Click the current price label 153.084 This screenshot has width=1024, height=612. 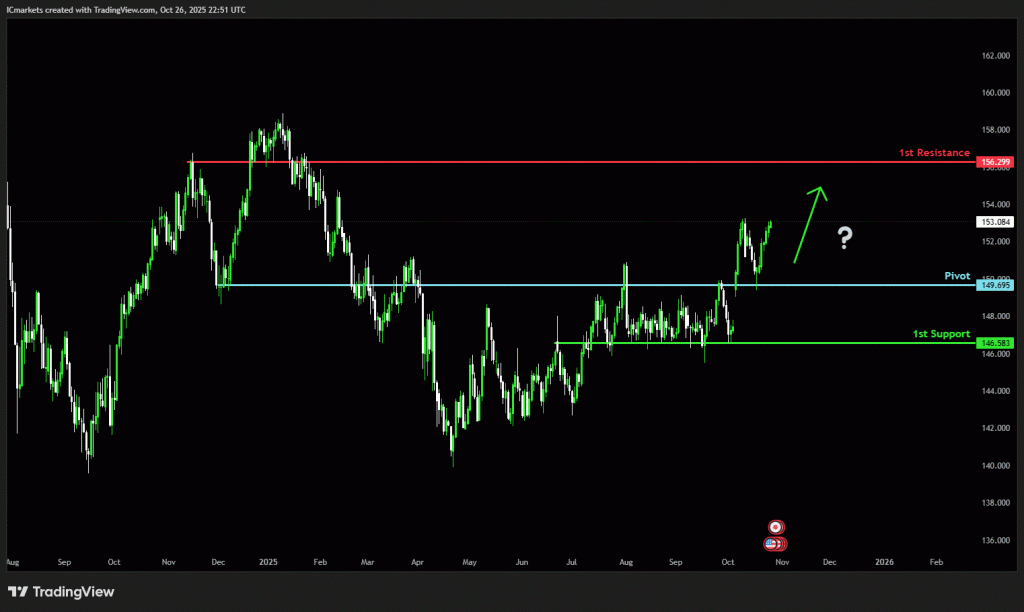click(x=993, y=222)
